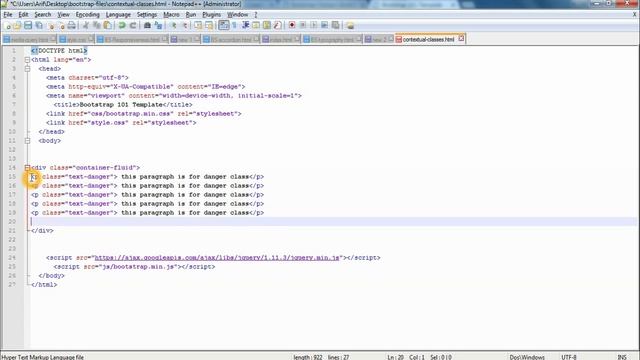Collapse the html tag fold on line 2
This screenshot has height=360, width=640.
click(x=27, y=60)
